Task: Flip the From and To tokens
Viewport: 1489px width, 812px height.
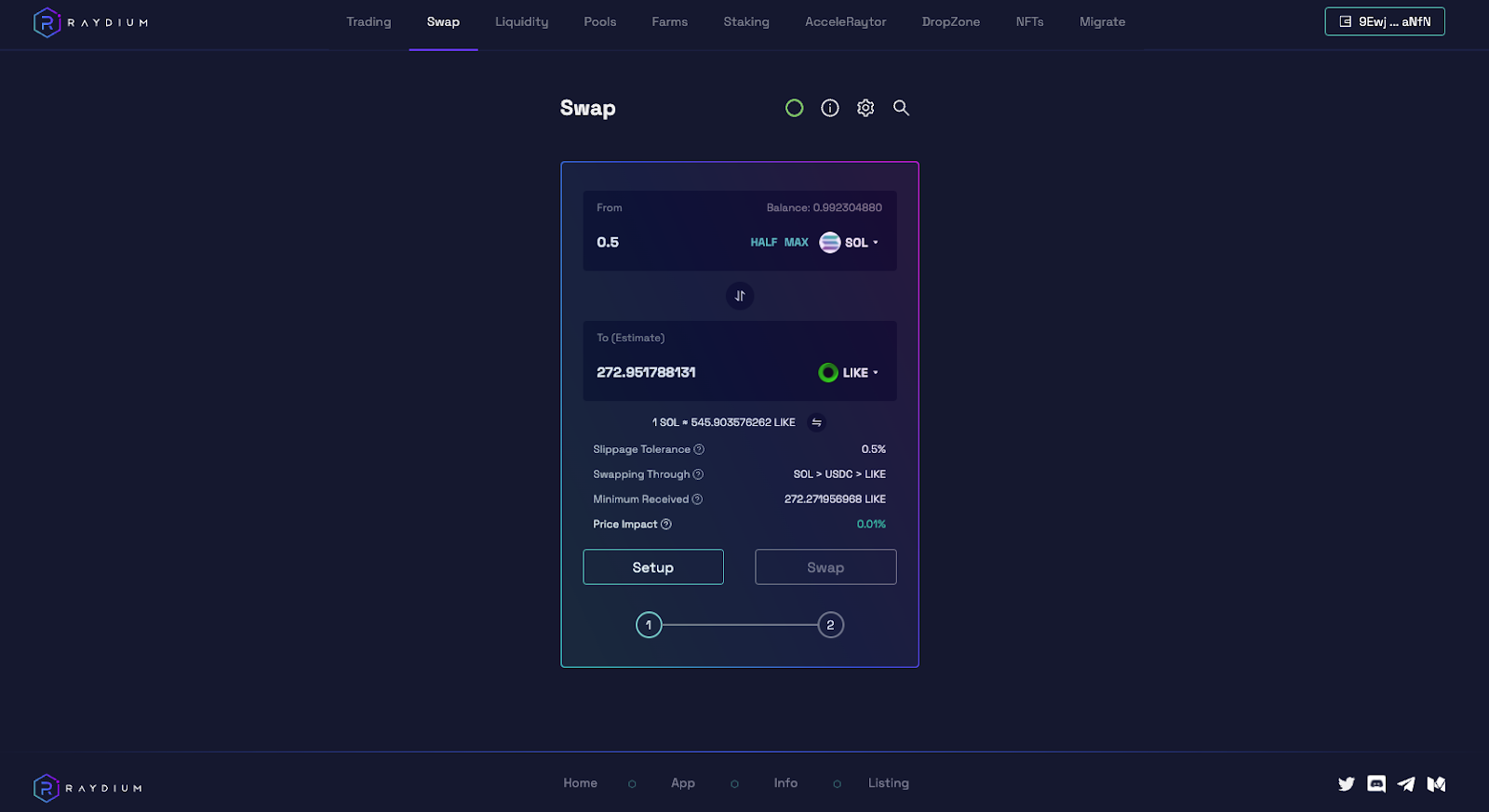Action: click(x=740, y=296)
